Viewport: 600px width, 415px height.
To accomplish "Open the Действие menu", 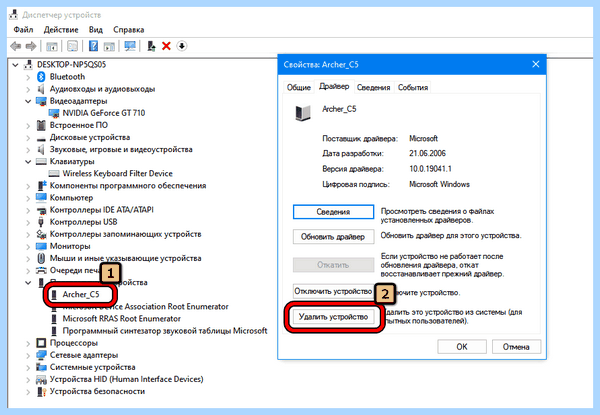I will 61,30.
